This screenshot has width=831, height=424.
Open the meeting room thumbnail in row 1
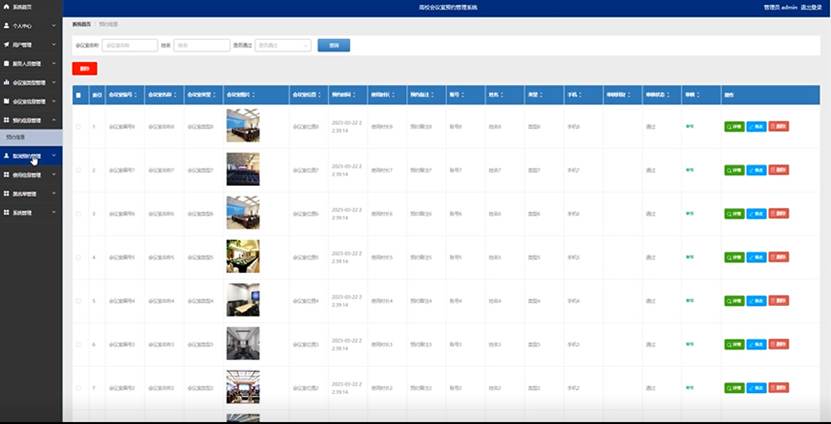coord(243,126)
